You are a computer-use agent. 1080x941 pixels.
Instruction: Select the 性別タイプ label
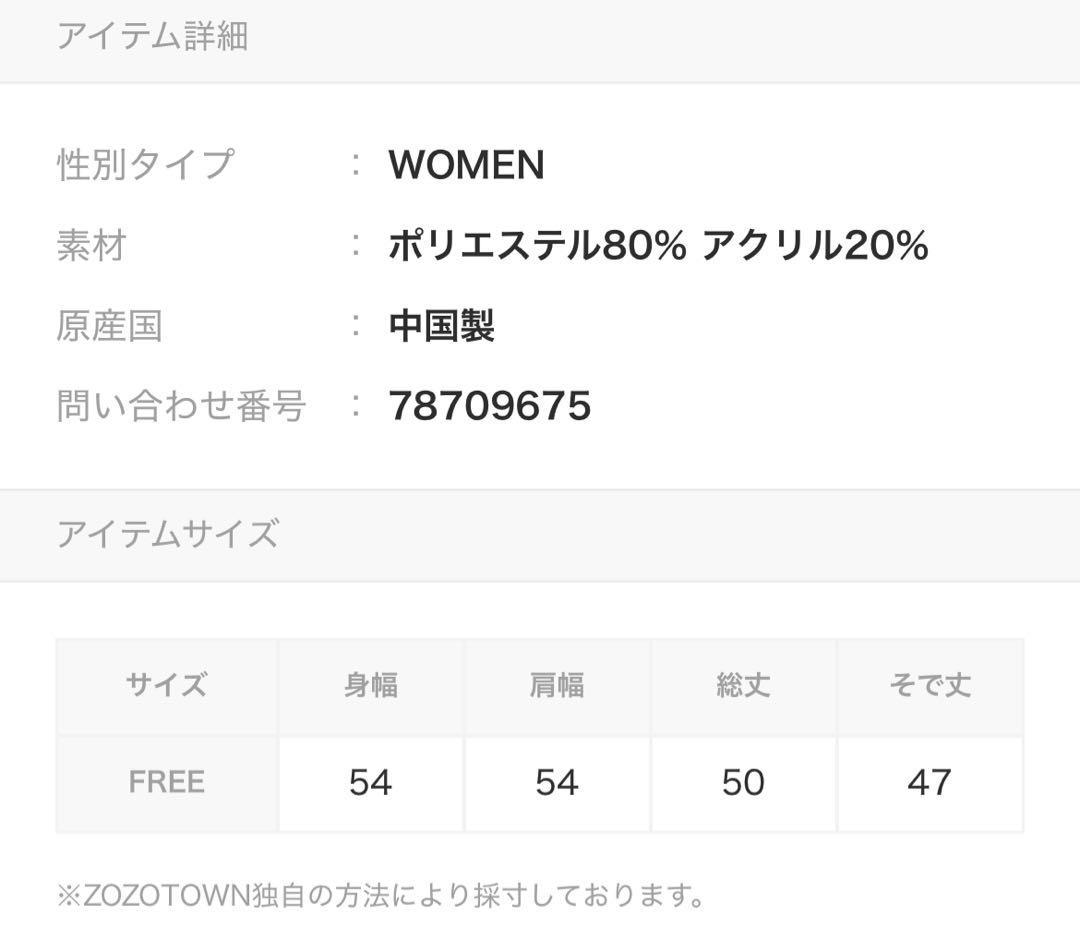(145, 164)
